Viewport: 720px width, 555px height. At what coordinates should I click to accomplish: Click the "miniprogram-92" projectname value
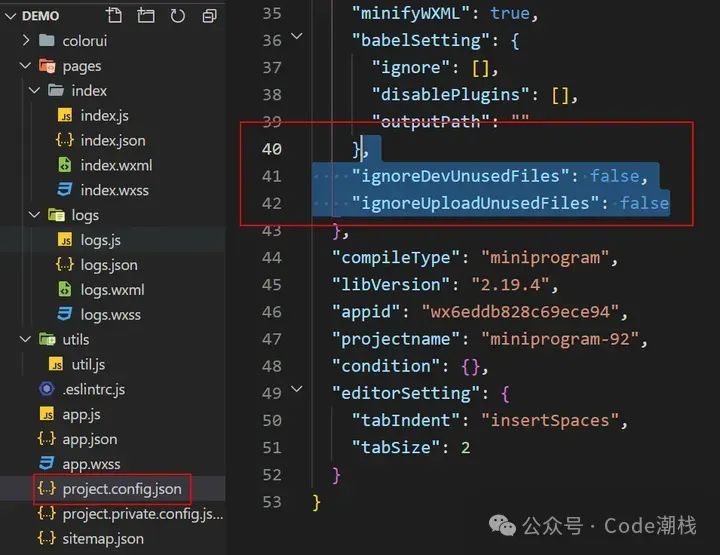click(x=560, y=339)
